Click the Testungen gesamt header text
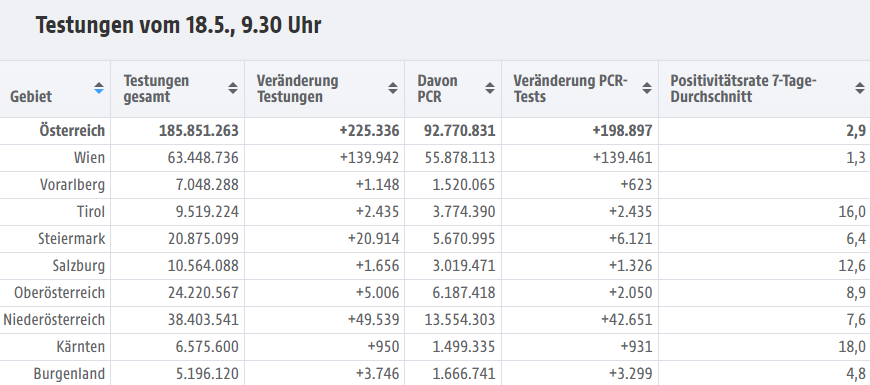 point(156,89)
